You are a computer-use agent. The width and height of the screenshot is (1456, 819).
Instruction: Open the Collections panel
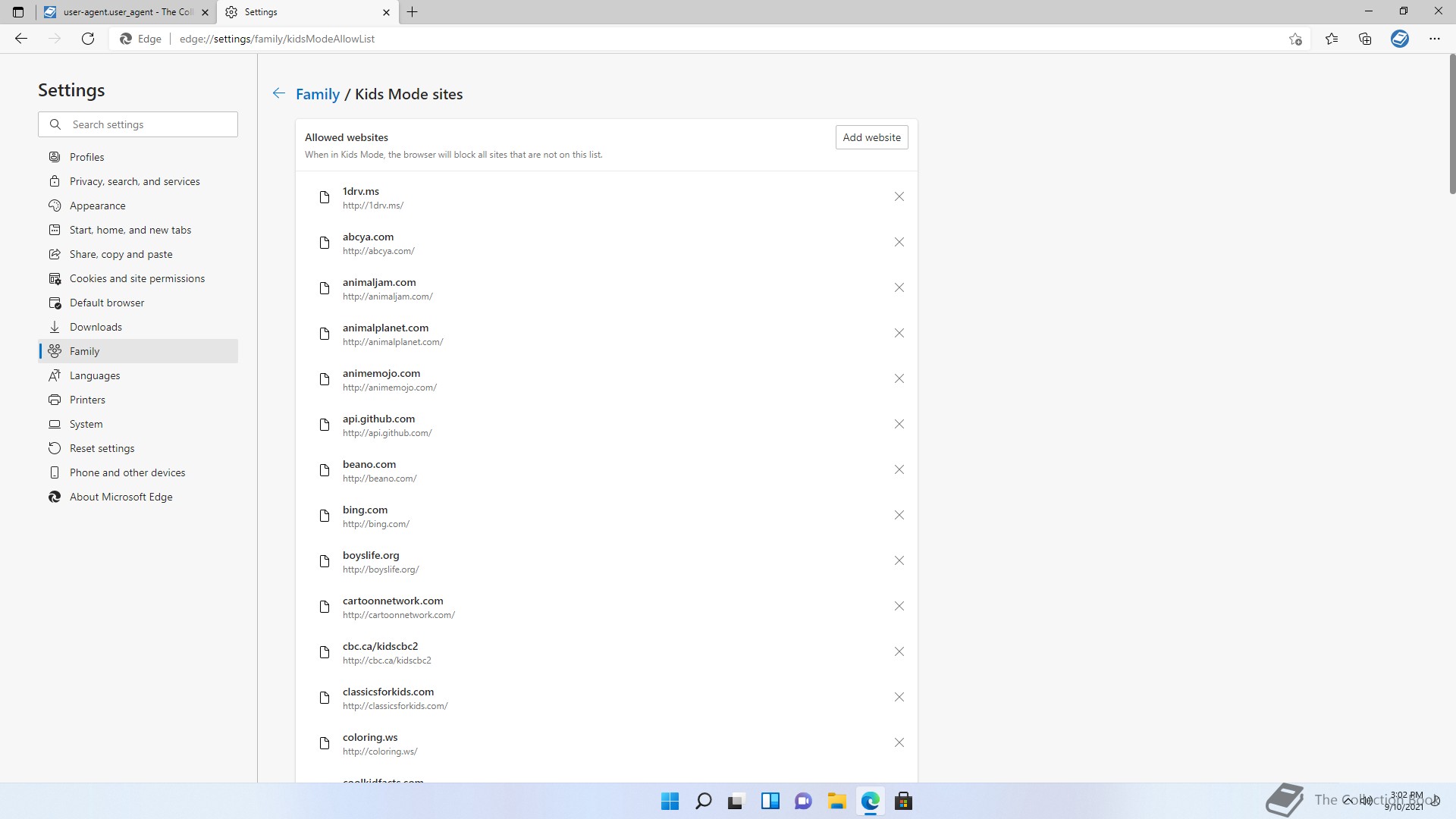[1365, 39]
